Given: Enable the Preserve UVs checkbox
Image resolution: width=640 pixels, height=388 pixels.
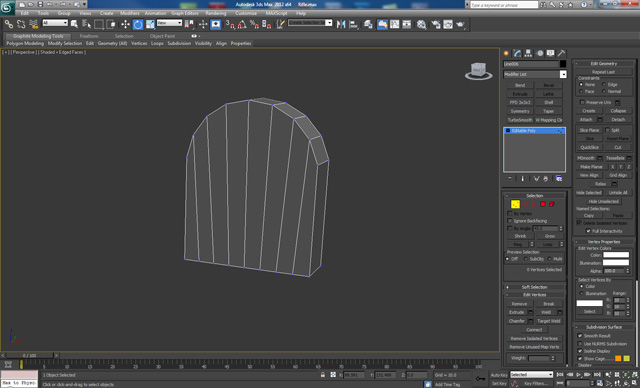Looking at the screenshot, I should pyautogui.click(x=582, y=102).
